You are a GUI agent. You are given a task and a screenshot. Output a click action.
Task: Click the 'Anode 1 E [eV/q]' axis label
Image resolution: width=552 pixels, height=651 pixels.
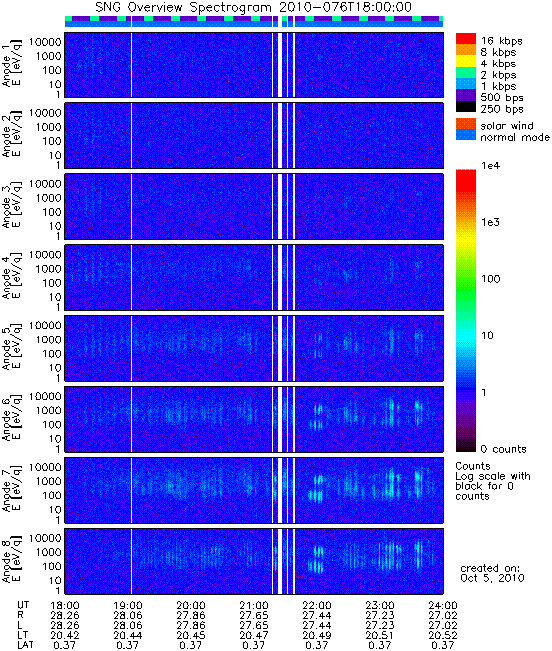pyautogui.click(x=11, y=65)
